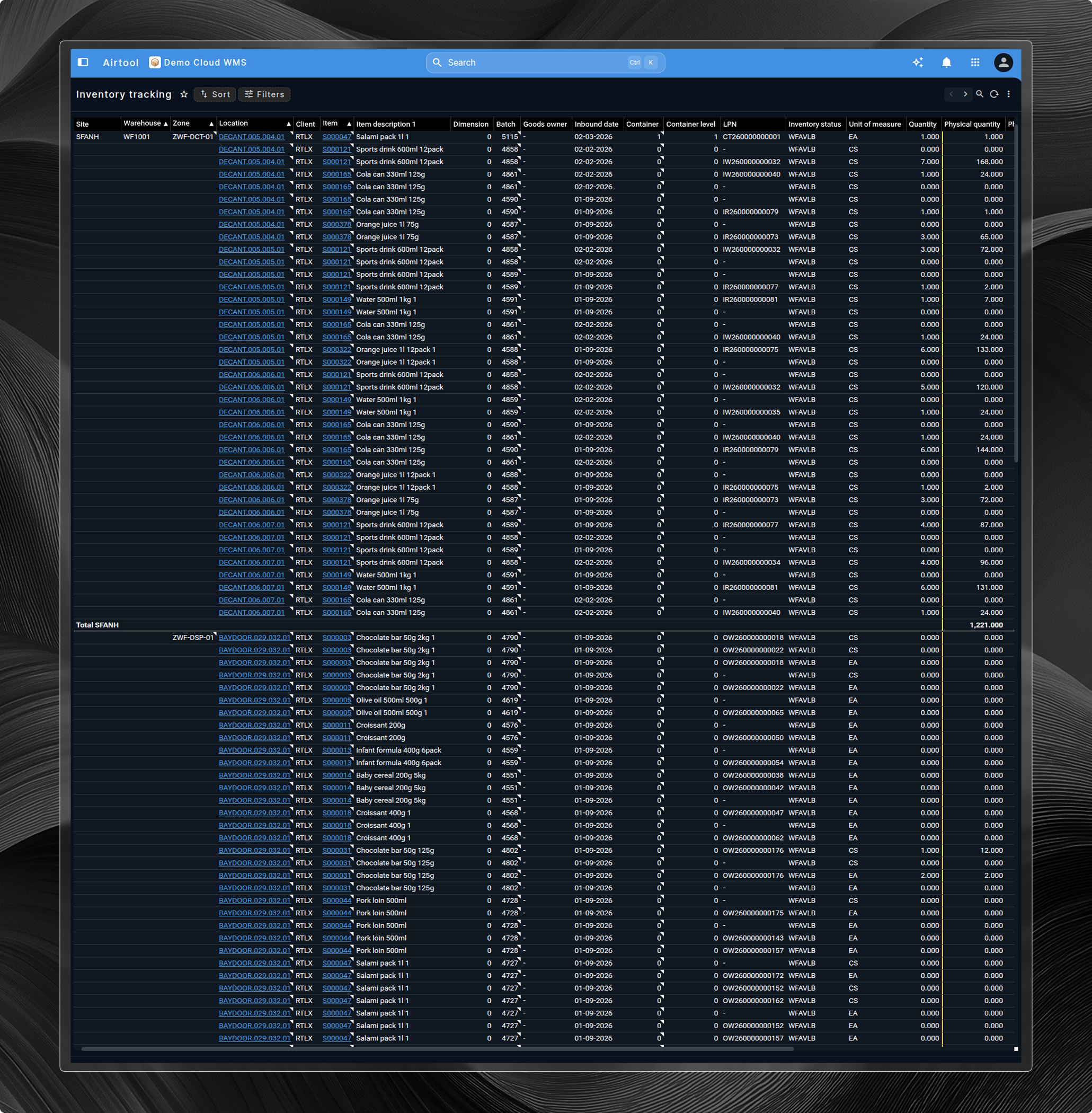
Task: Open the notifications bell
Action: click(x=946, y=63)
